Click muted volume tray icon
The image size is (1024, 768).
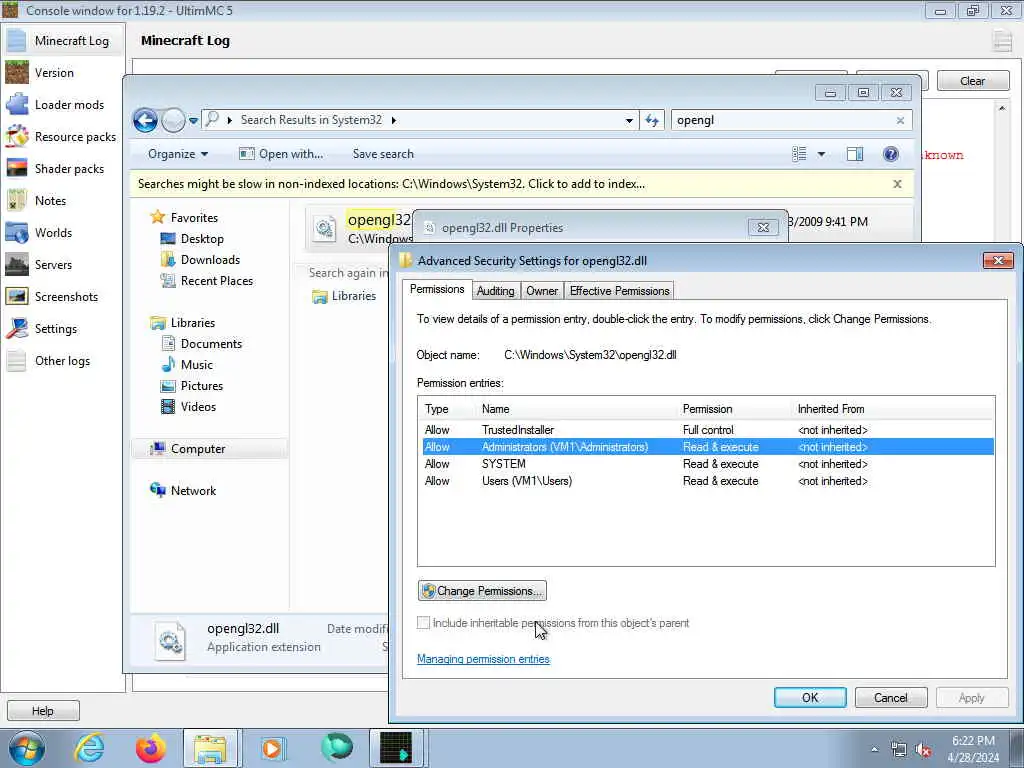(x=923, y=750)
